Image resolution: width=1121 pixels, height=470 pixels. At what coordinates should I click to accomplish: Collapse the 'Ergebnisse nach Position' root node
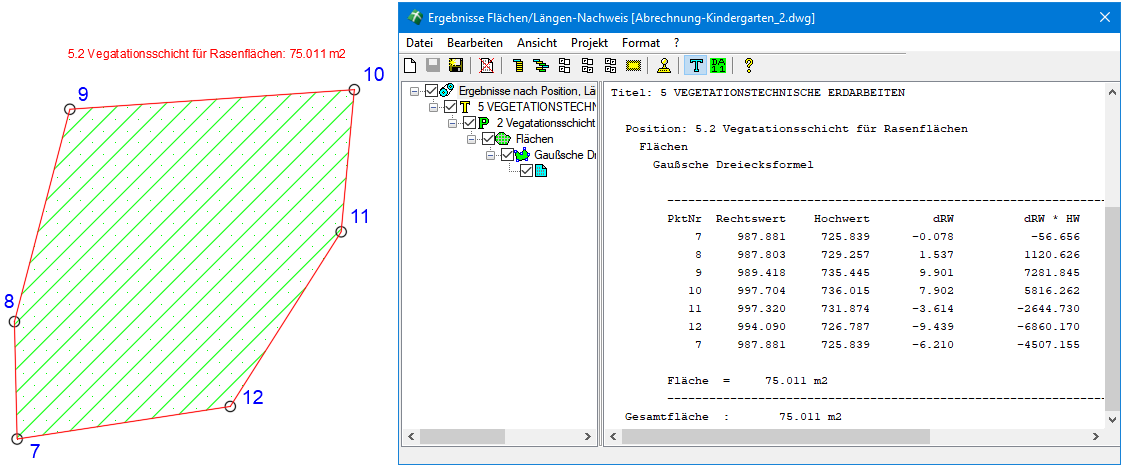point(415,91)
